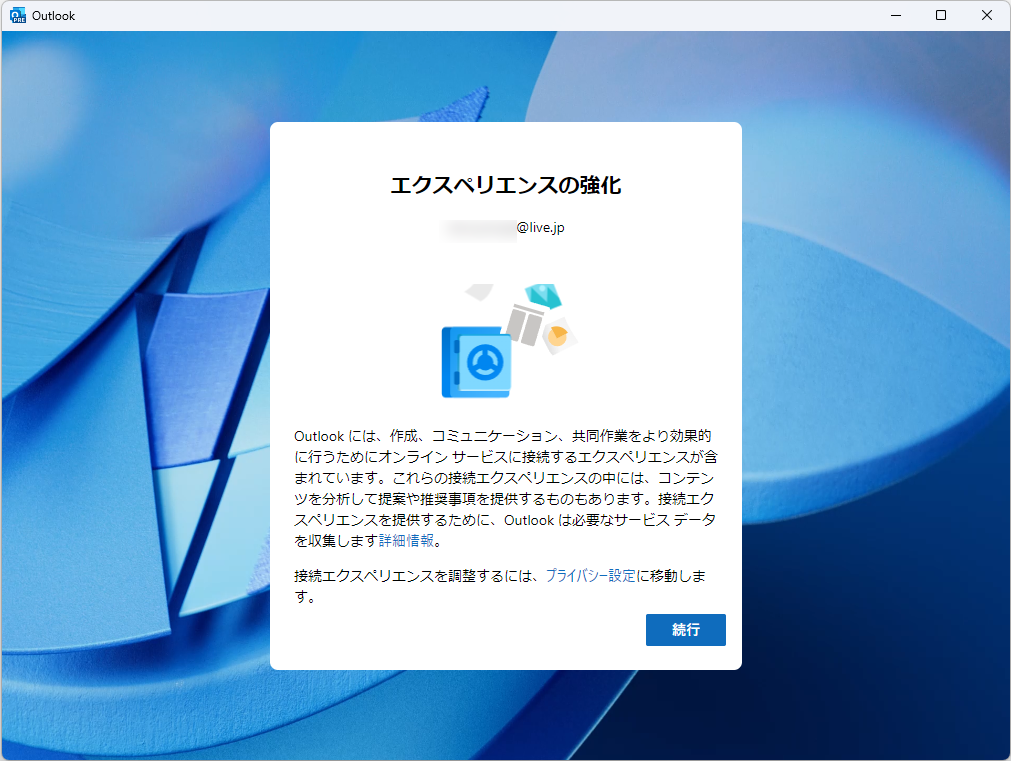Click the blurred account email ending in @live.jp
Viewport: 1011px width, 761px height.
tap(505, 227)
